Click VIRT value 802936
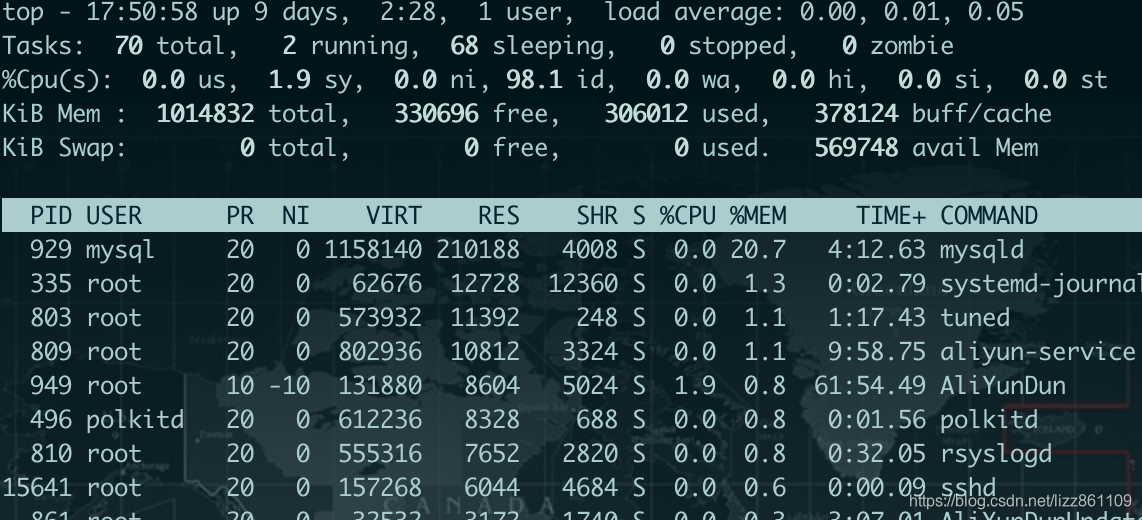The image size is (1142, 520). click(380, 352)
